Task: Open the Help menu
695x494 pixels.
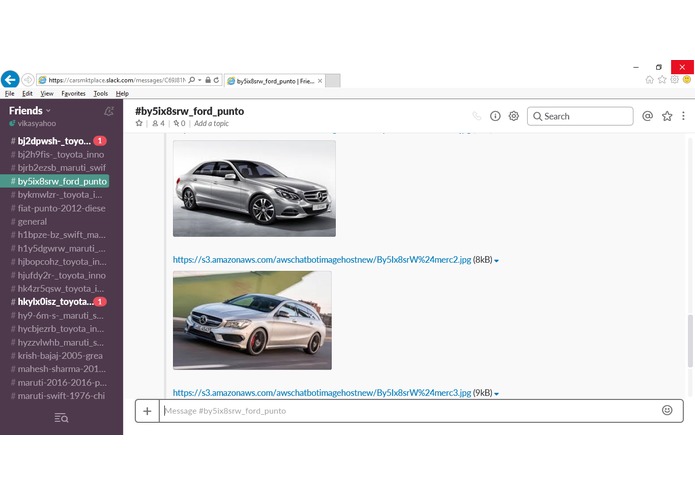Action: coord(122,93)
